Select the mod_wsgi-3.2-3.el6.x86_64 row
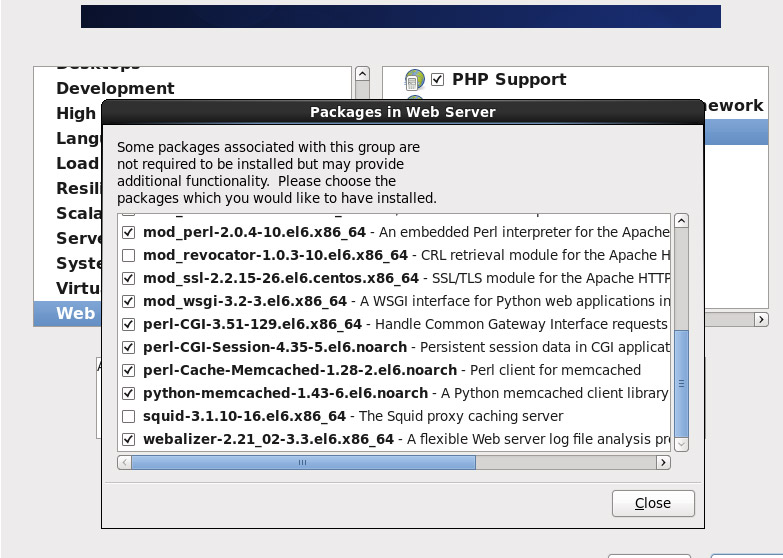The image size is (783, 558). 394,301
